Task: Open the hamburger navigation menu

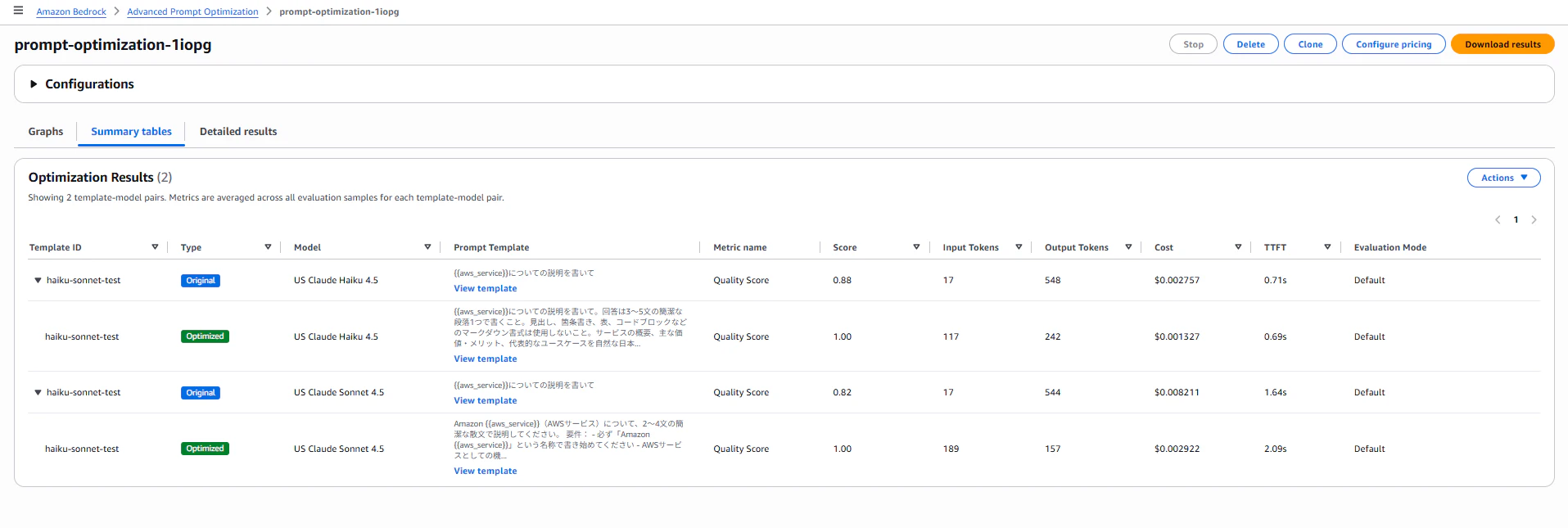Action: click(x=18, y=11)
